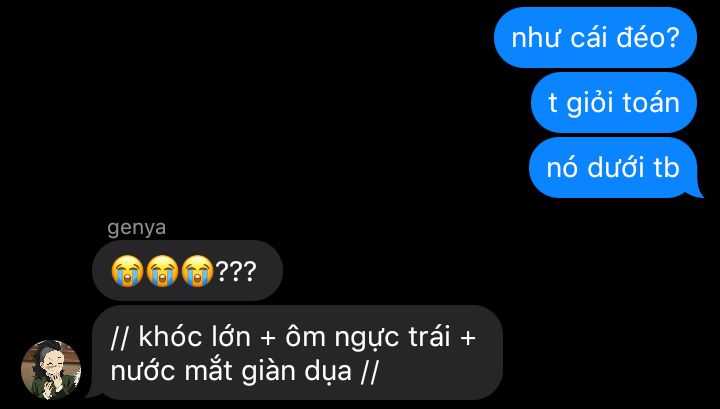Tap the middle crying emoji
This screenshot has width=720, height=409.
click(162, 271)
